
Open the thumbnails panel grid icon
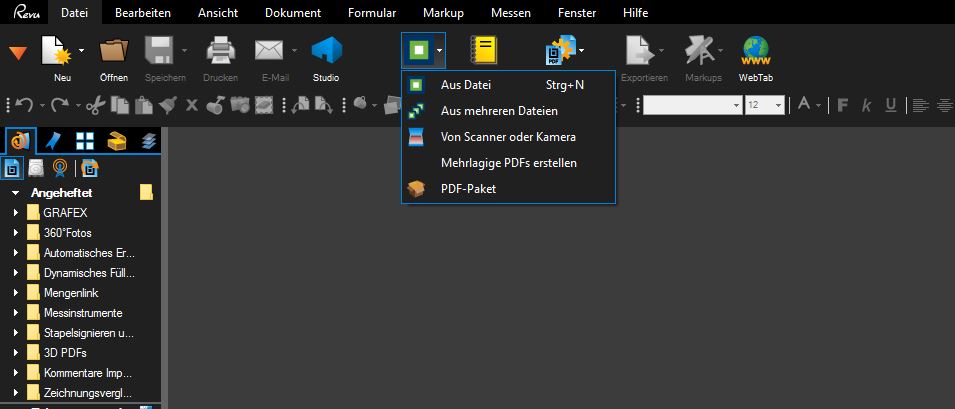pos(85,140)
